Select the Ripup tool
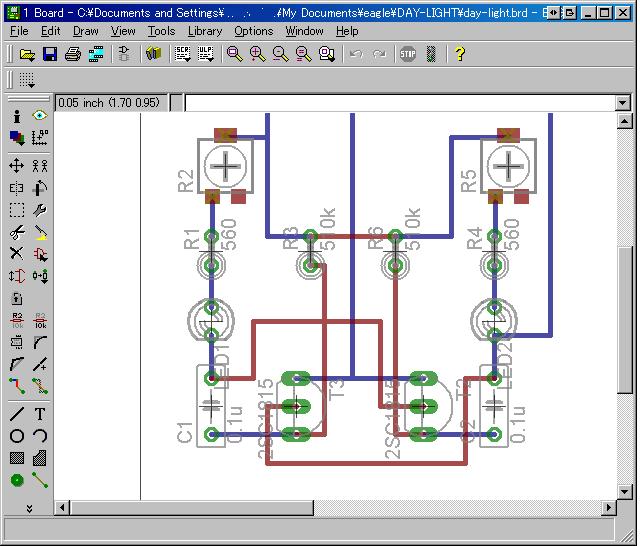 click(40, 386)
